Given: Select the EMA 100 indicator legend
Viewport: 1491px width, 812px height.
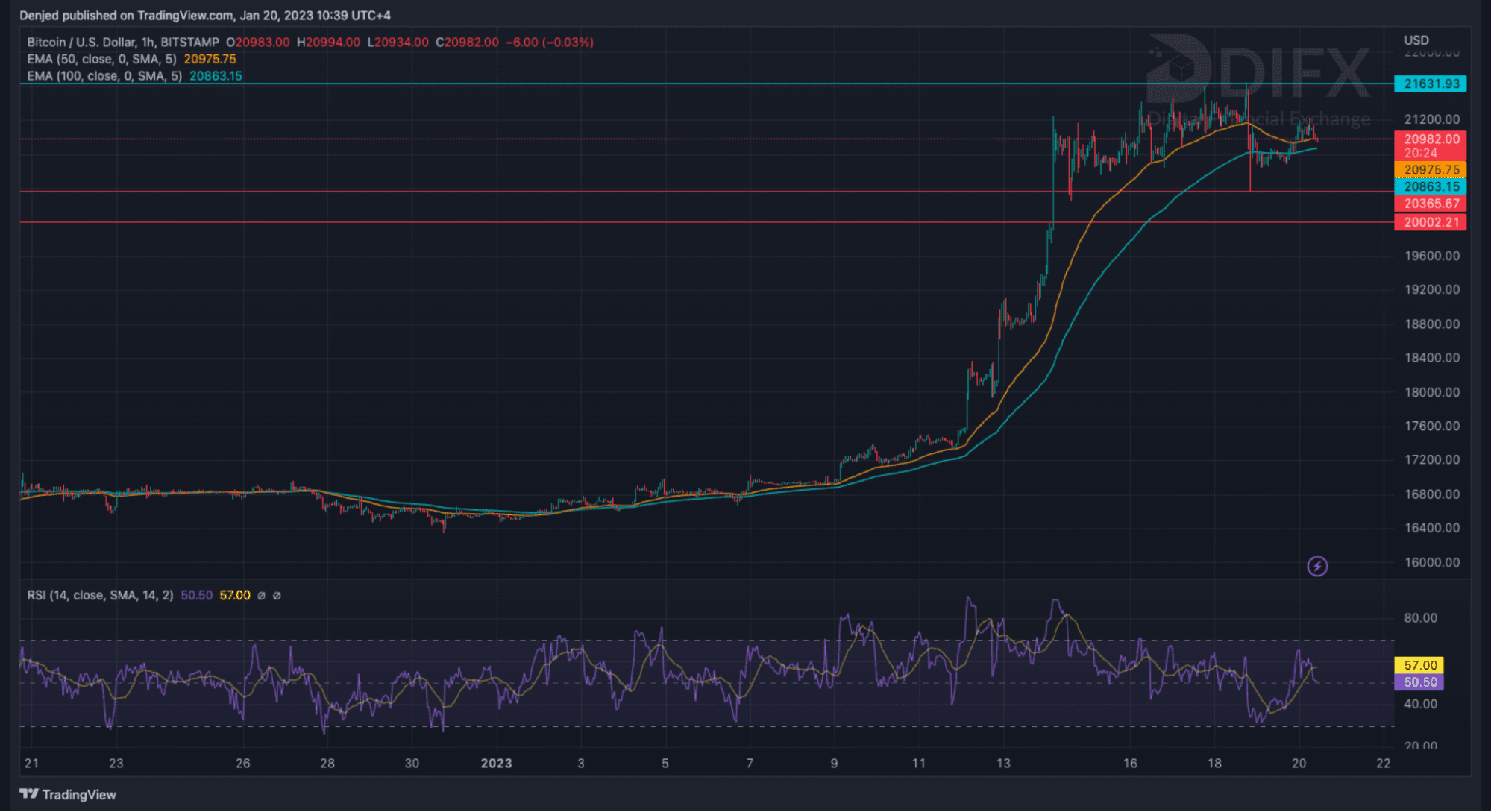Looking at the screenshot, I should [x=104, y=76].
